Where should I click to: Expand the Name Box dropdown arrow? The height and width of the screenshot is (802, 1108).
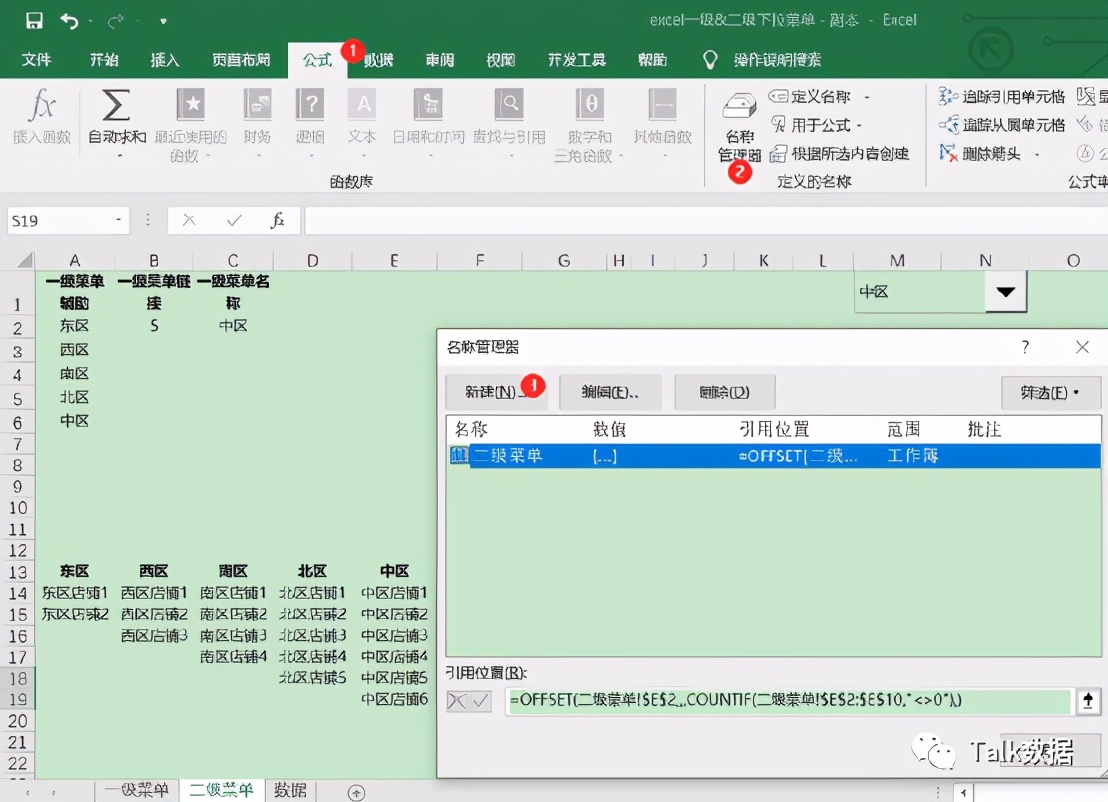119,220
